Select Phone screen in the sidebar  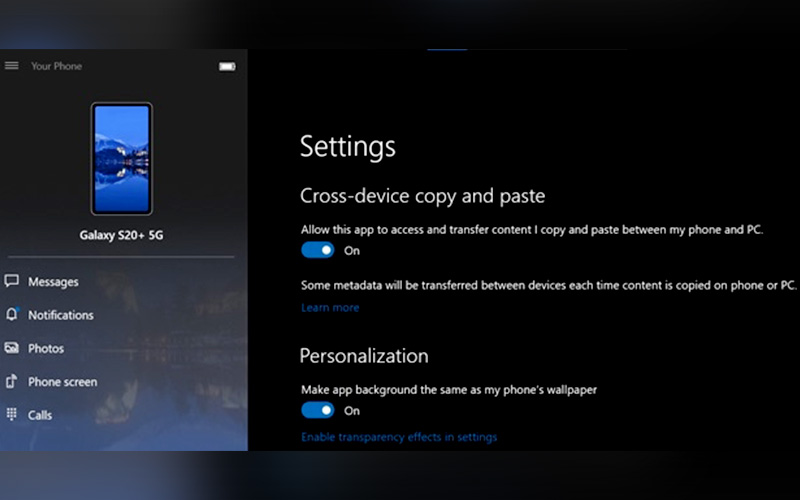62,382
